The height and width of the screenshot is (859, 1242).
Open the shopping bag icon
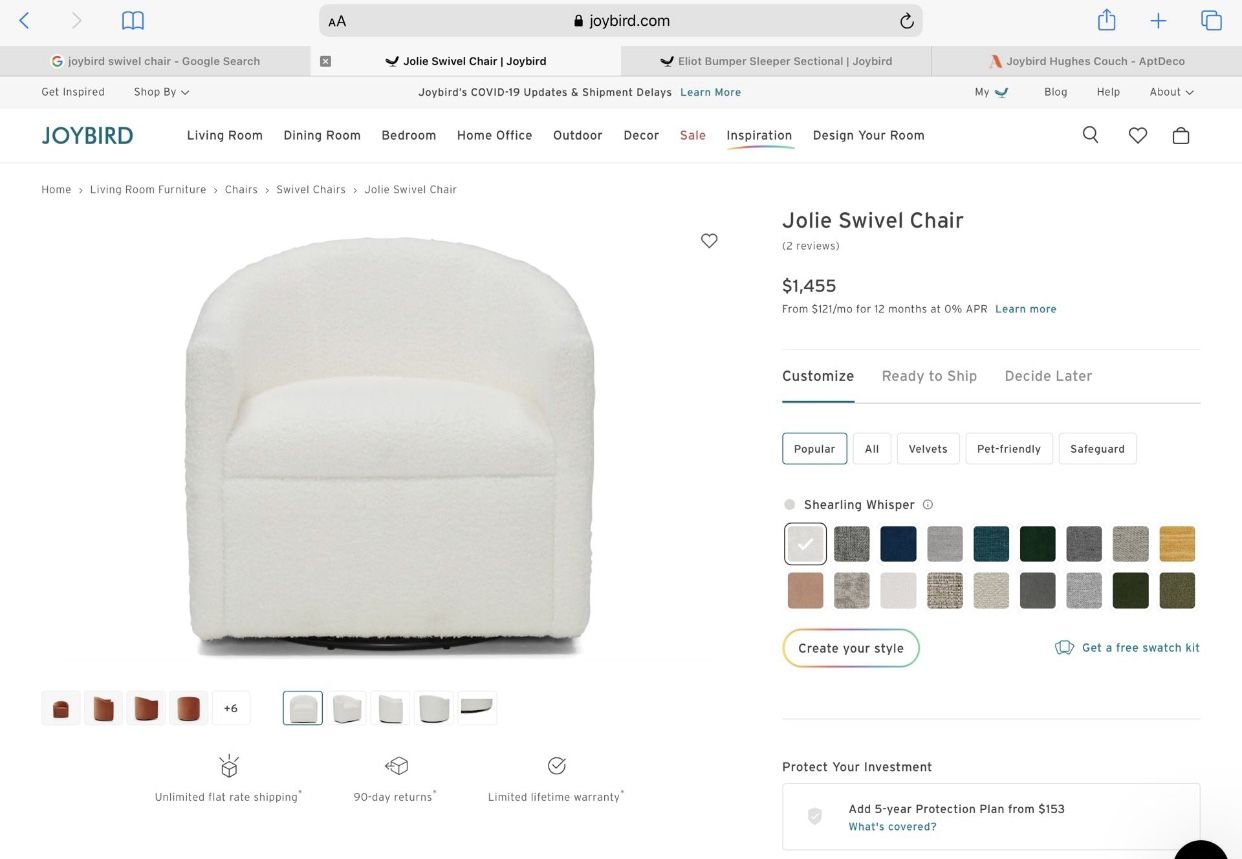click(1181, 134)
